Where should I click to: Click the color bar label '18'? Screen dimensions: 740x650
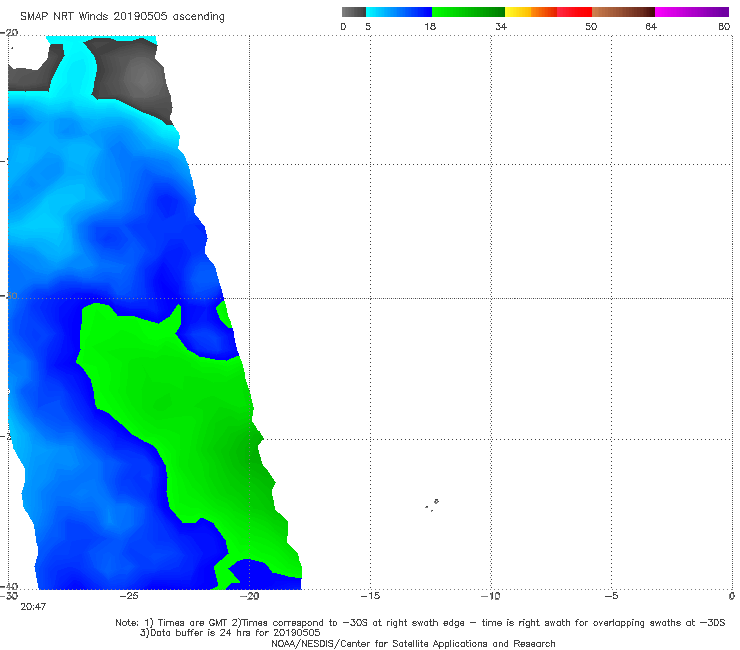[430, 27]
